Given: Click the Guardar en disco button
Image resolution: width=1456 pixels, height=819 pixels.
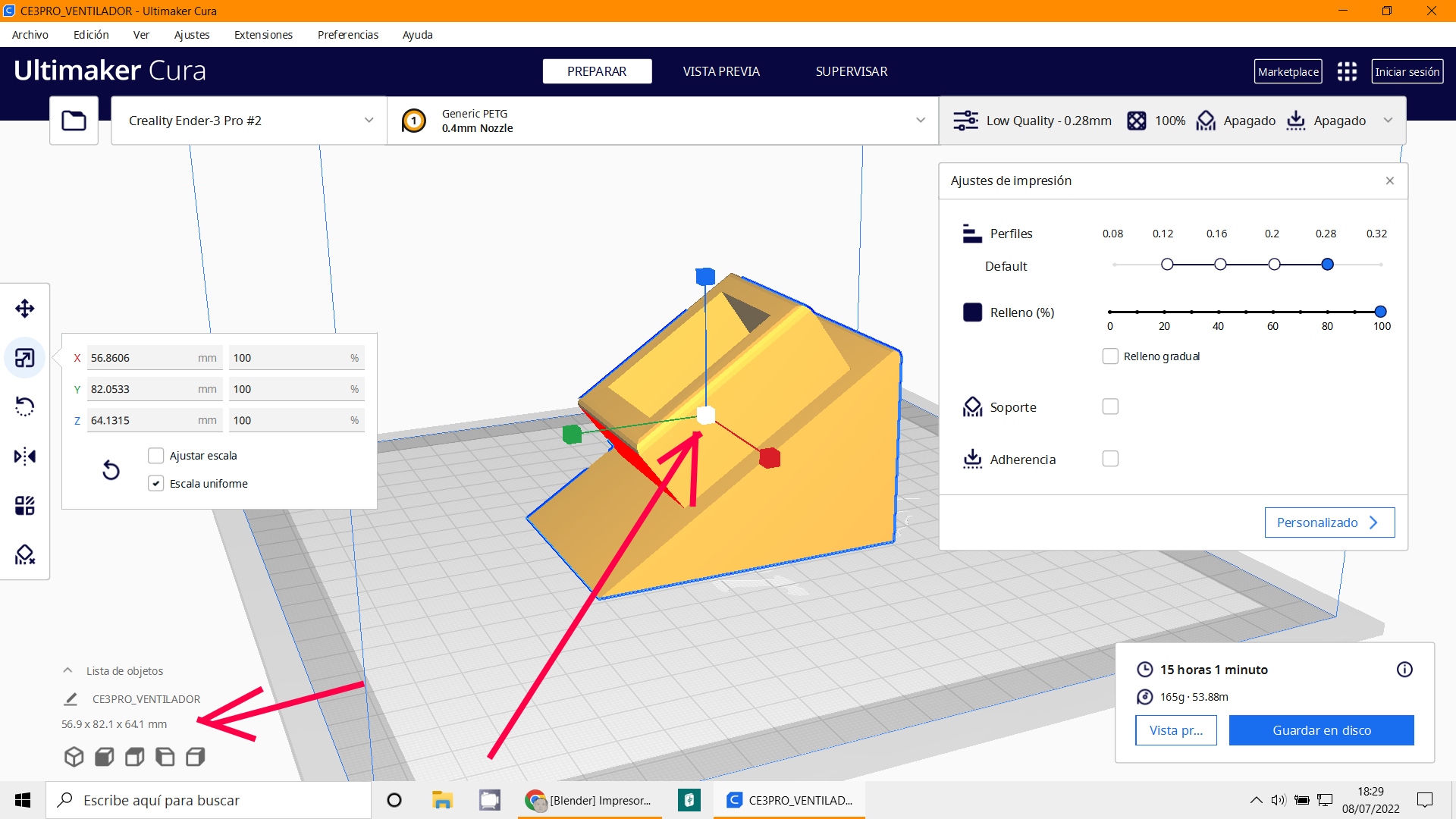Looking at the screenshot, I should [x=1321, y=730].
